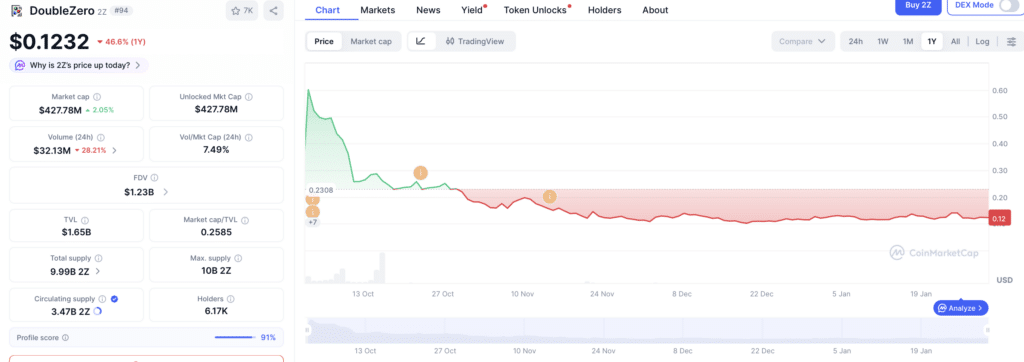Open Profile score info icon
Viewport: 1024px width, 362px height.
point(65,338)
